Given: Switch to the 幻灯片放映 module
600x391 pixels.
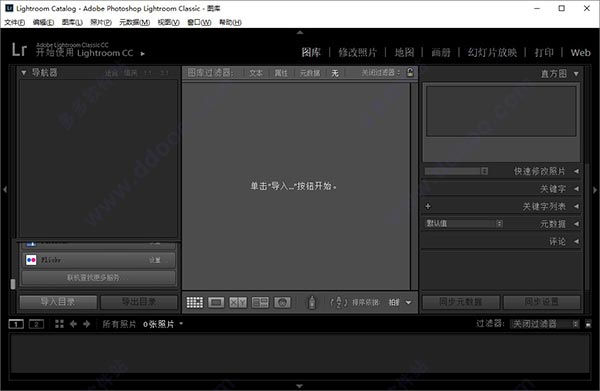Looking at the screenshot, I should tap(492, 52).
